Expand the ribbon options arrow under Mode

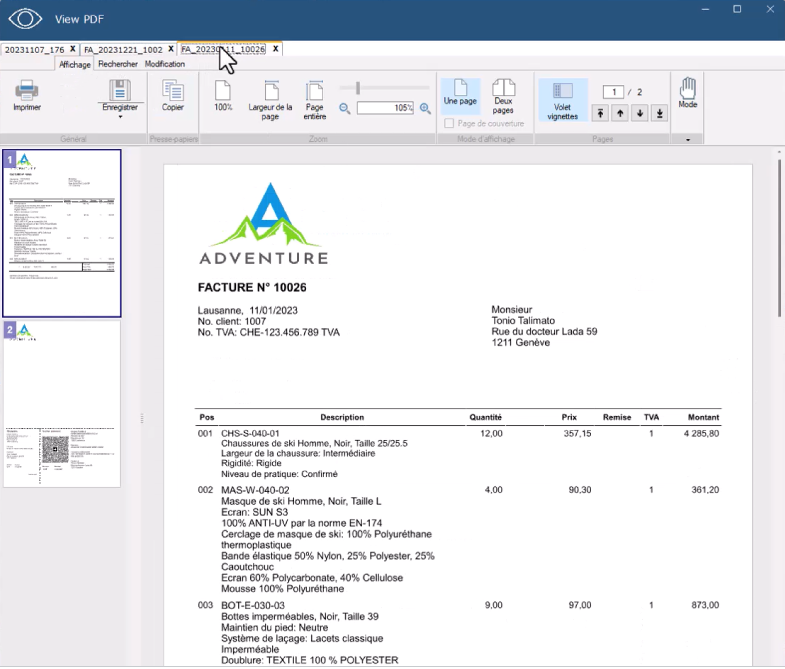688,140
